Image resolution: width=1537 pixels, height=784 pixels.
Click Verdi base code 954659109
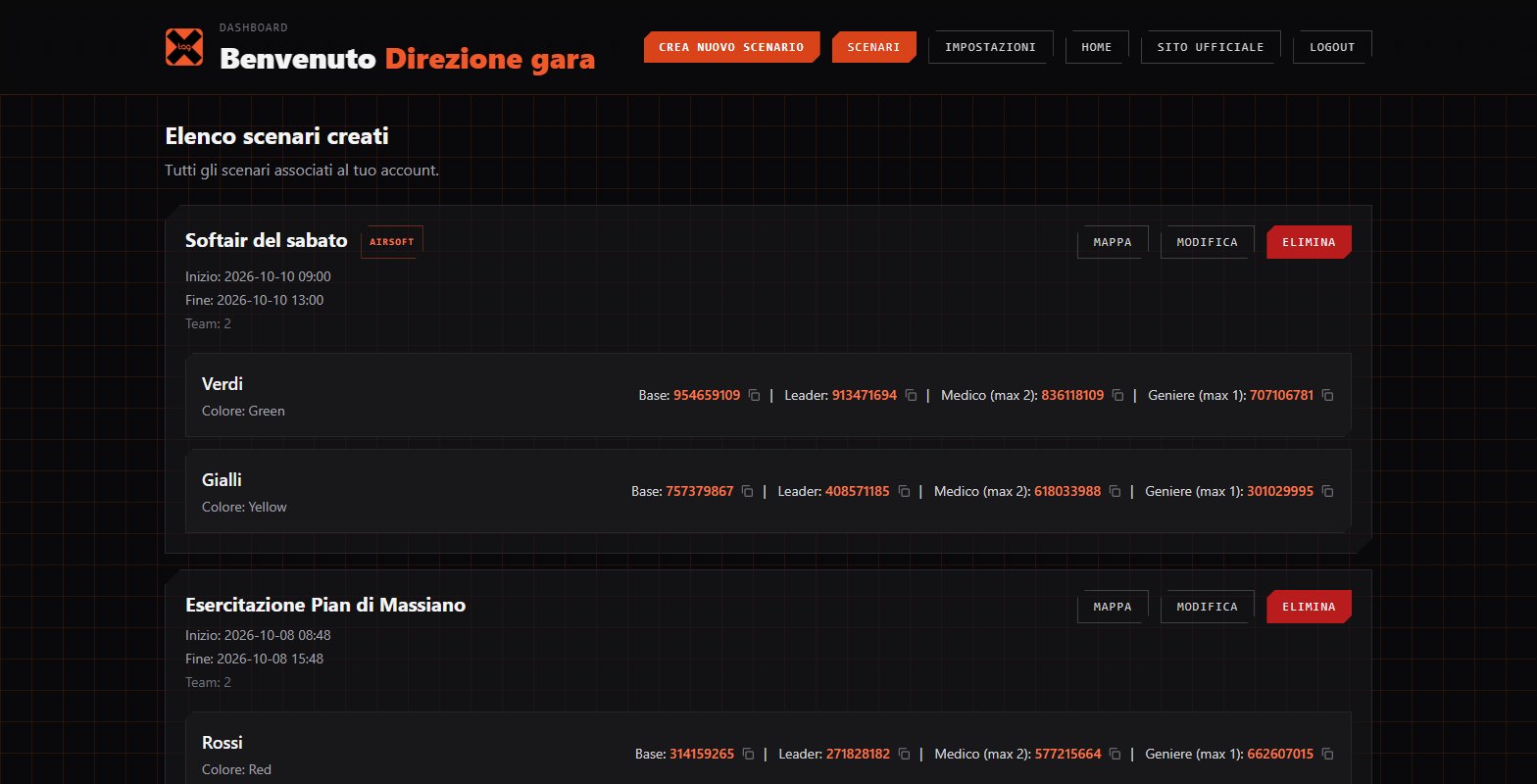[707, 396]
